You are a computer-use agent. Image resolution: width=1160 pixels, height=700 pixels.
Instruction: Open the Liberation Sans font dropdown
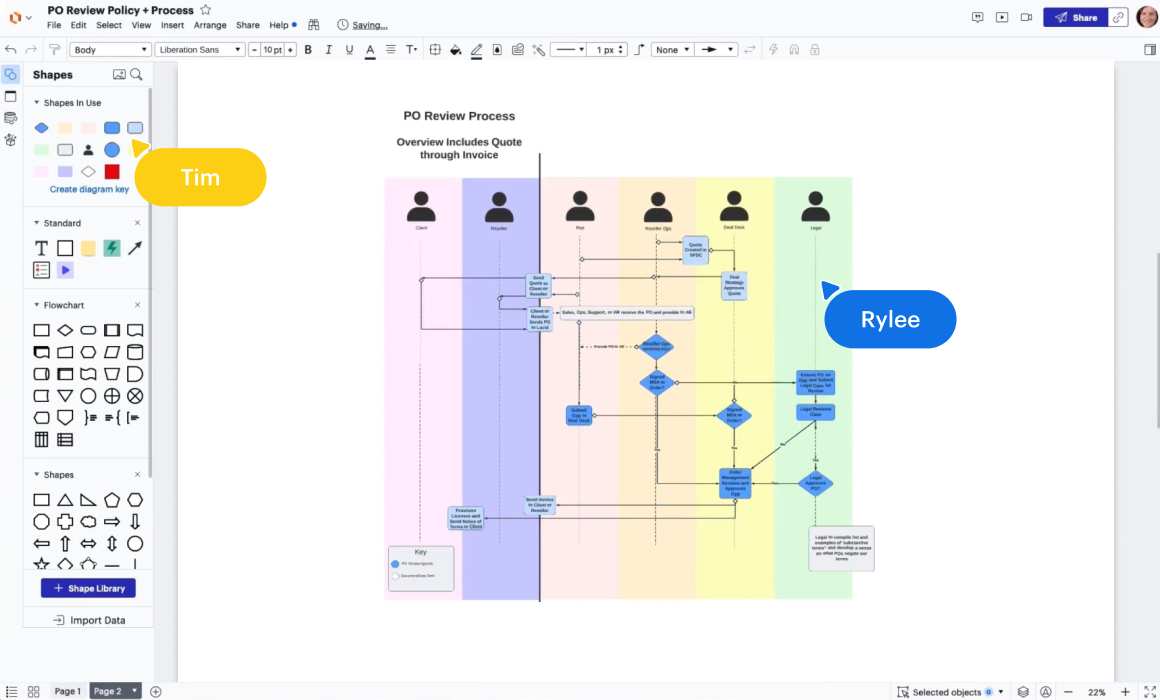point(200,50)
